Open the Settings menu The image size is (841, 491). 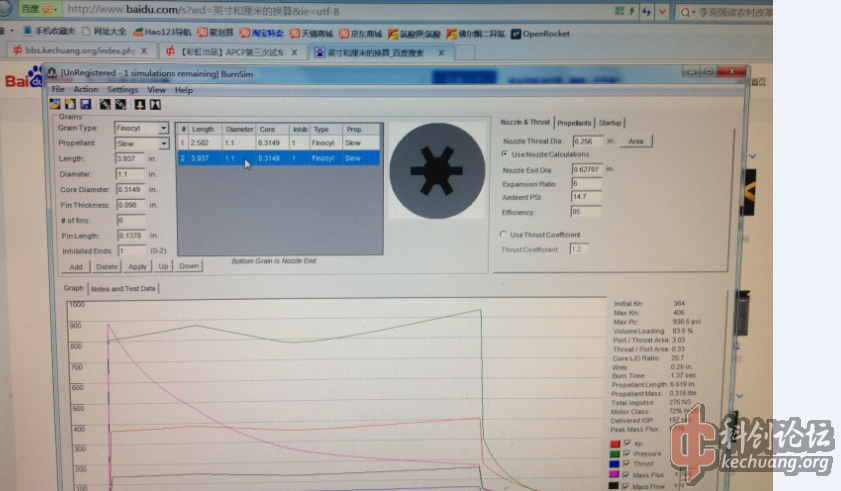coord(122,90)
